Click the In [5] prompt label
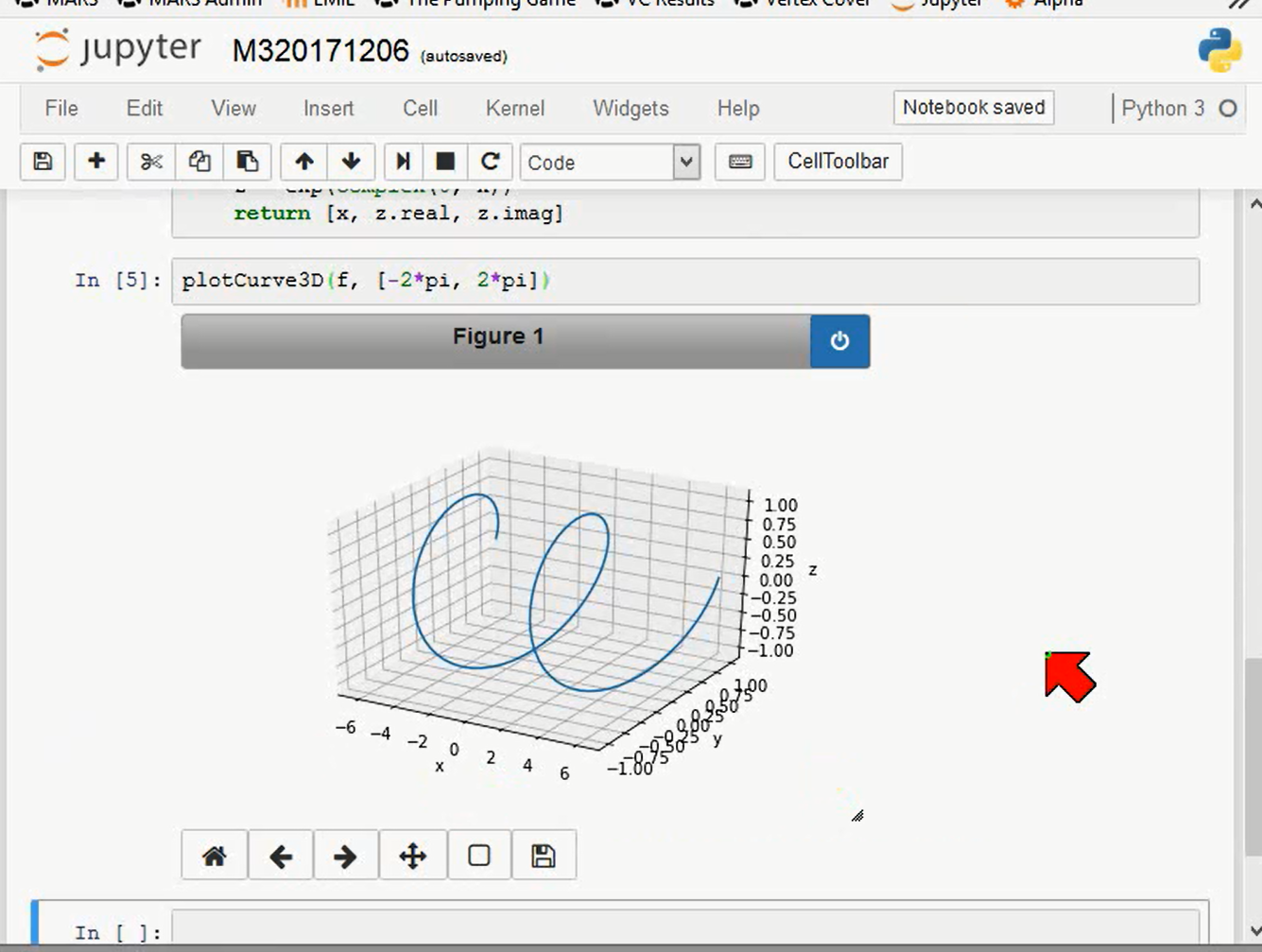 (118, 281)
